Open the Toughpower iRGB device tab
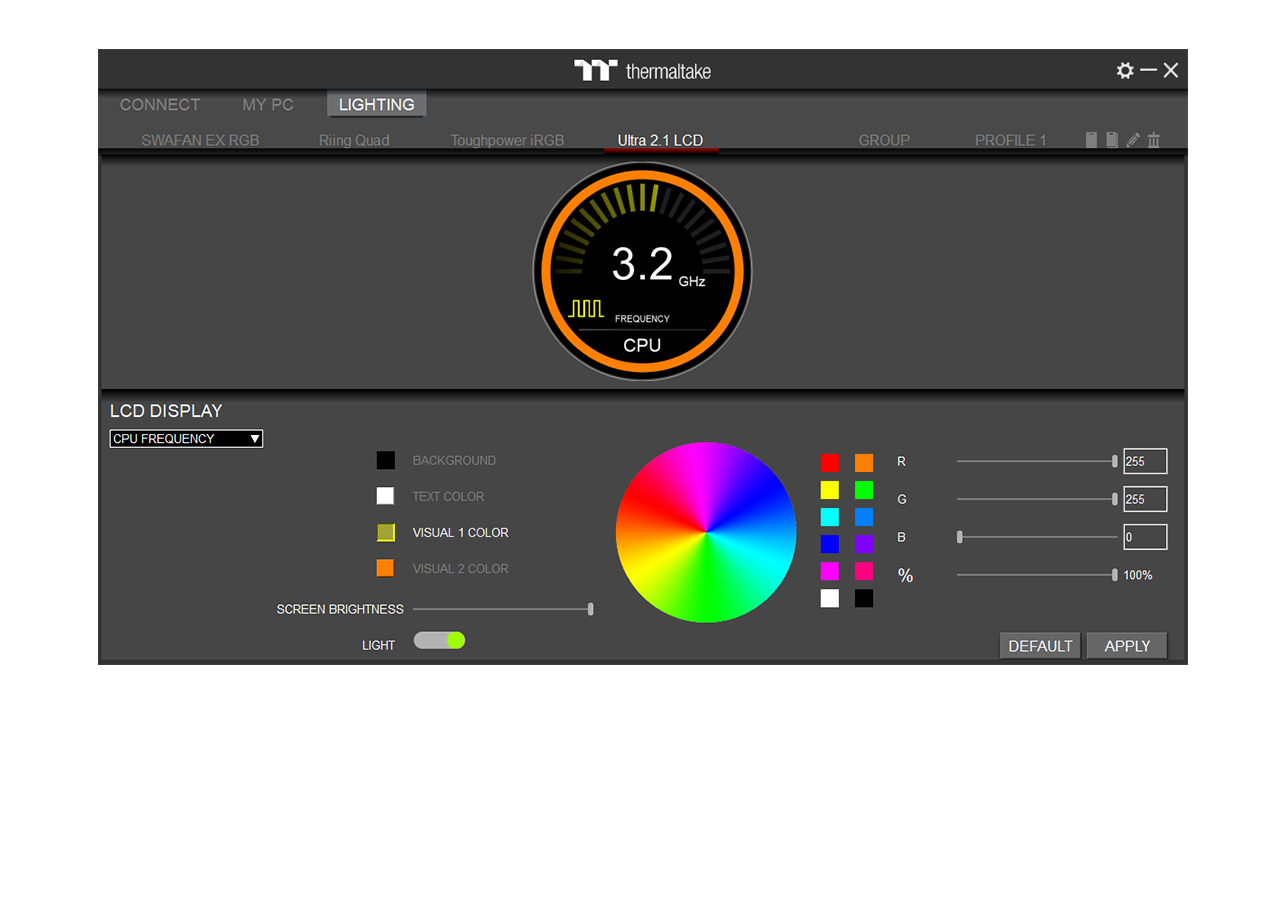 point(507,140)
